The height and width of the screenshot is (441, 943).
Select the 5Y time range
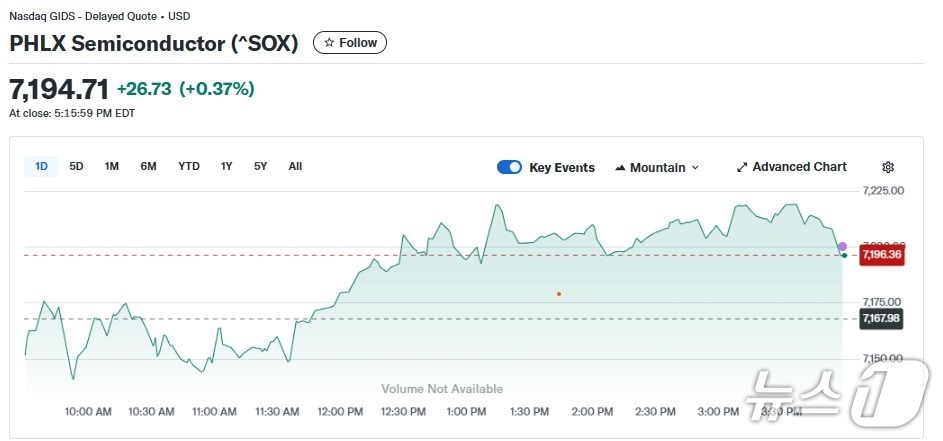point(260,166)
